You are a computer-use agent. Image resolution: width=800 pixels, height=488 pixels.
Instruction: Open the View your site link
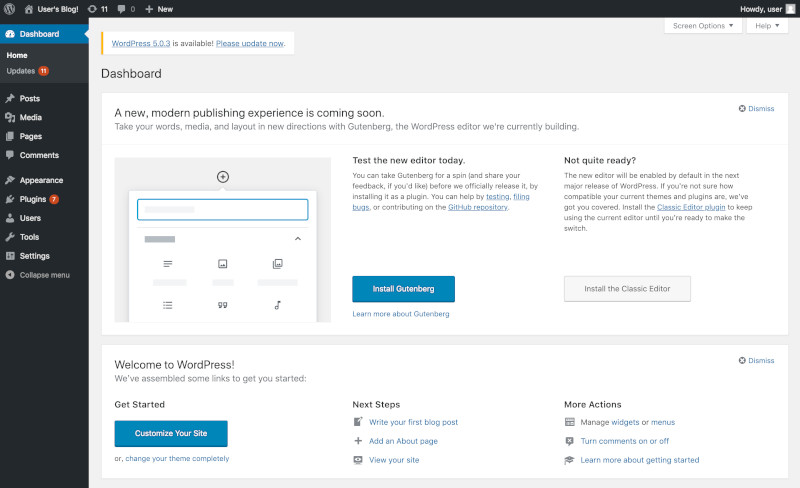(x=394, y=460)
